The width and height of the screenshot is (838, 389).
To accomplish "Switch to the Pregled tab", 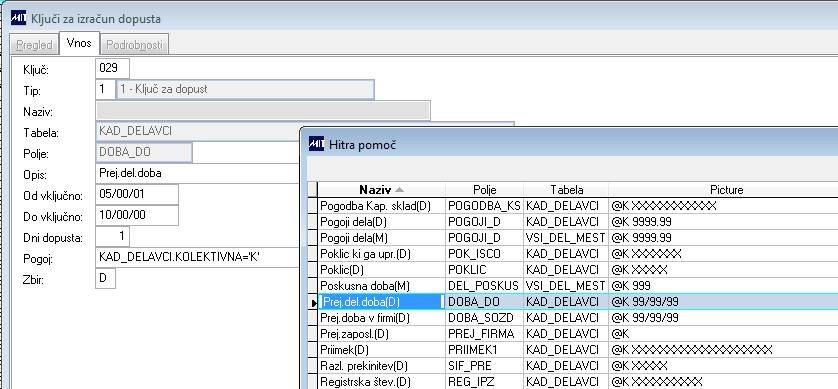I will 34,45.
